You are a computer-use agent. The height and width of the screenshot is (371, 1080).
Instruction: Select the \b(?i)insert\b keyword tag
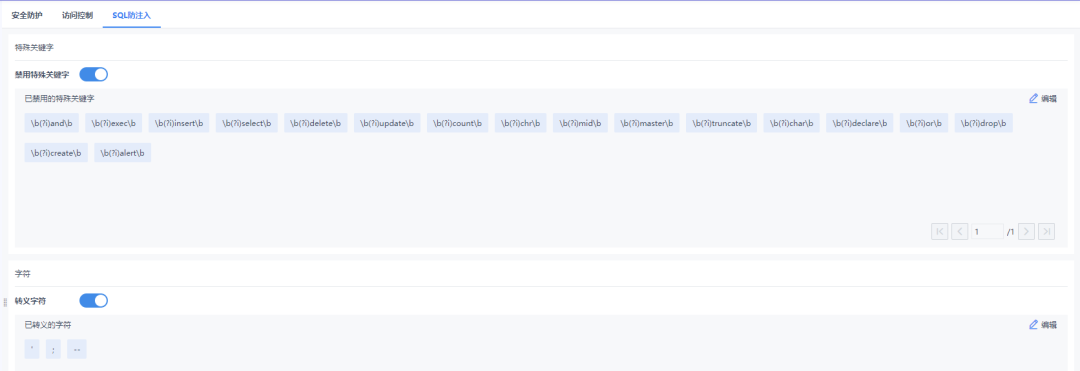point(178,123)
